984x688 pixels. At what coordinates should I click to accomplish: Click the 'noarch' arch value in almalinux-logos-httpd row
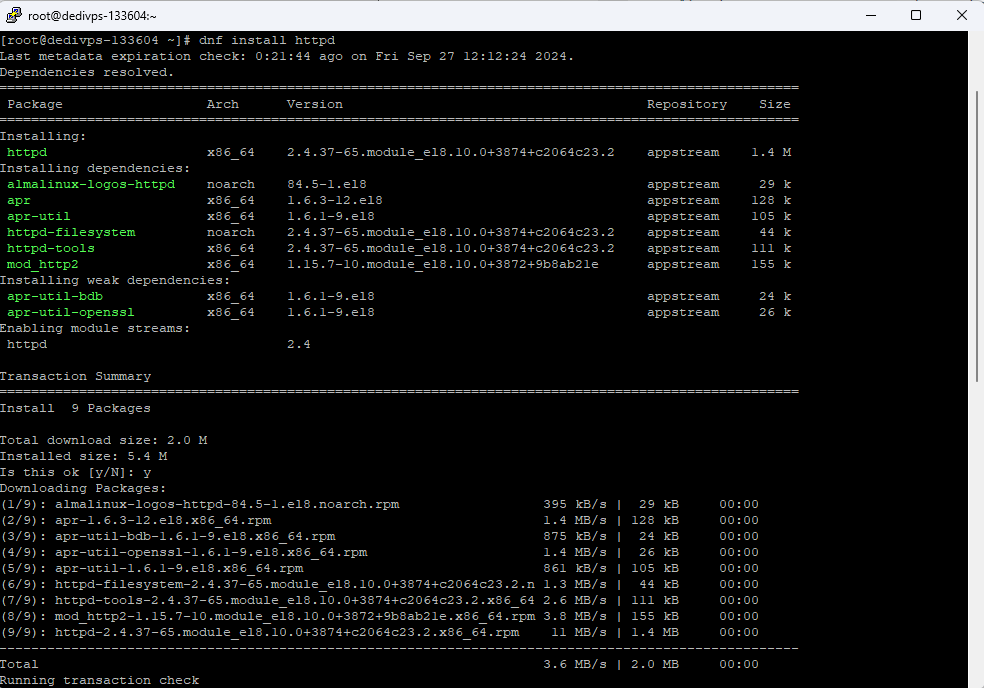[231, 185]
